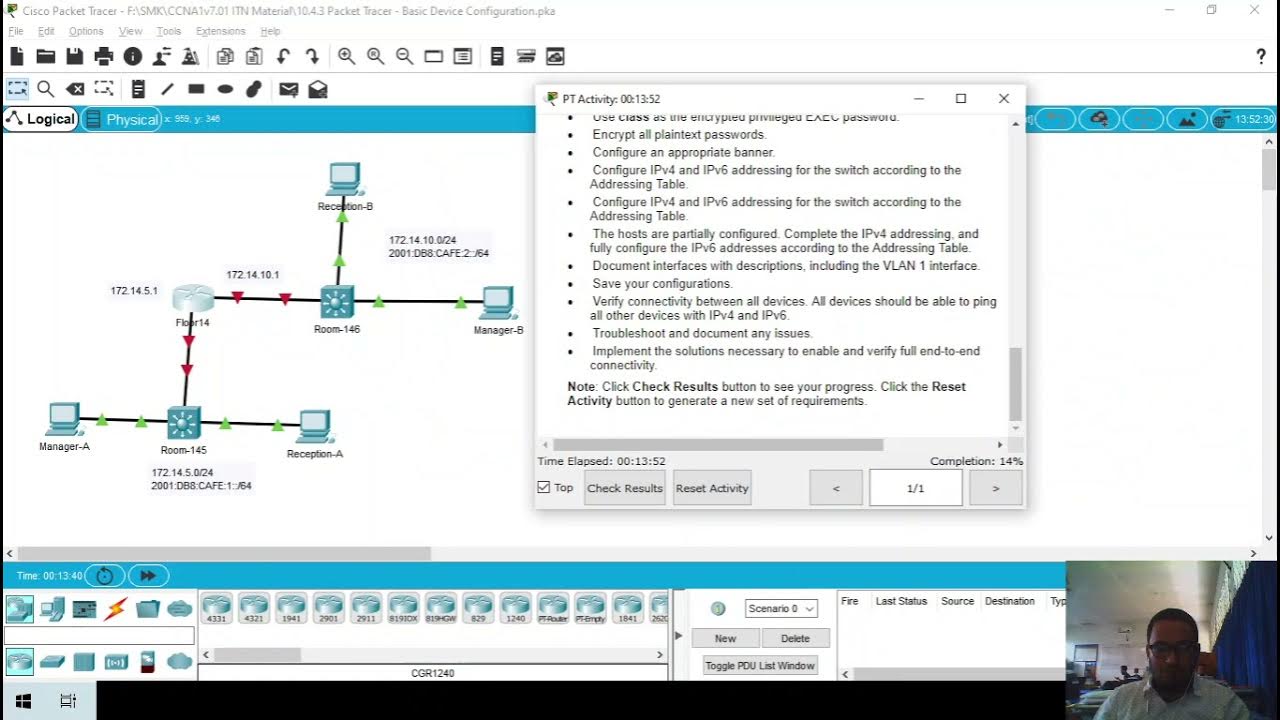The height and width of the screenshot is (720, 1280).
Task: Click the Check Results button
Action: click(x=624, y=488)
